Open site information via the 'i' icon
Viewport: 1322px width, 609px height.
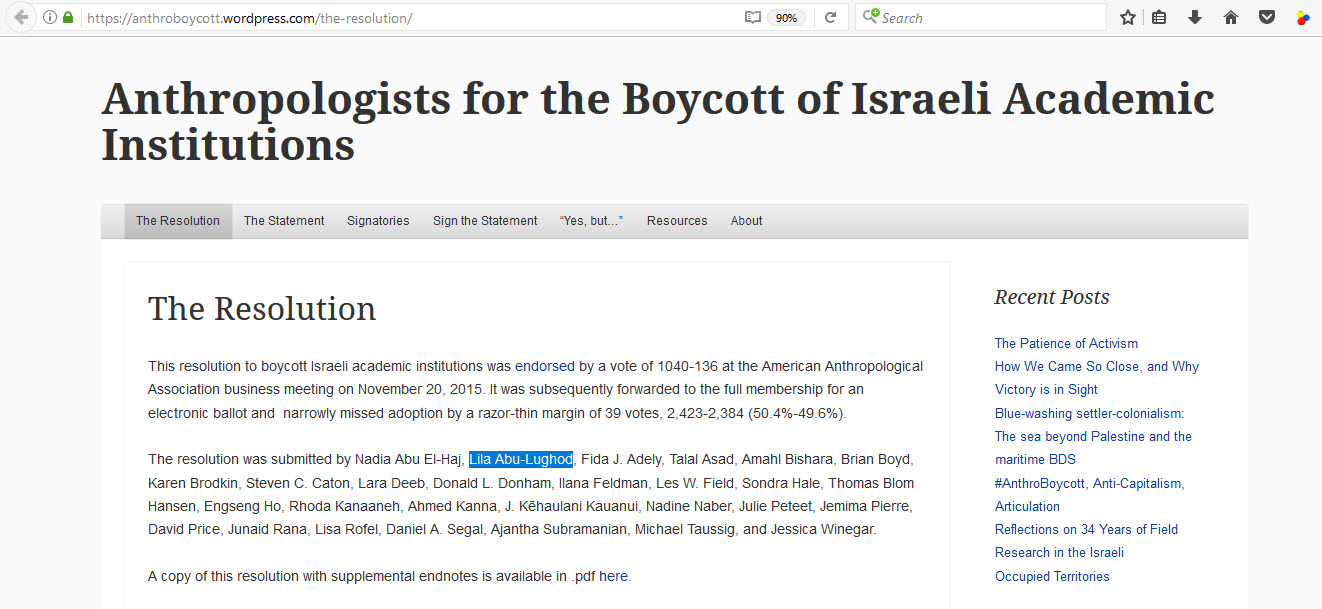(48, 17)
